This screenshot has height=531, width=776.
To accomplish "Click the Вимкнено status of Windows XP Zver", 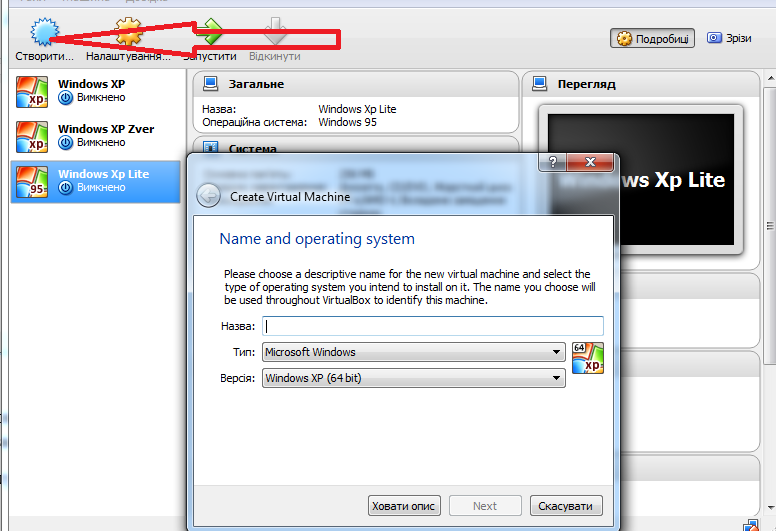I will coord(101,143).
